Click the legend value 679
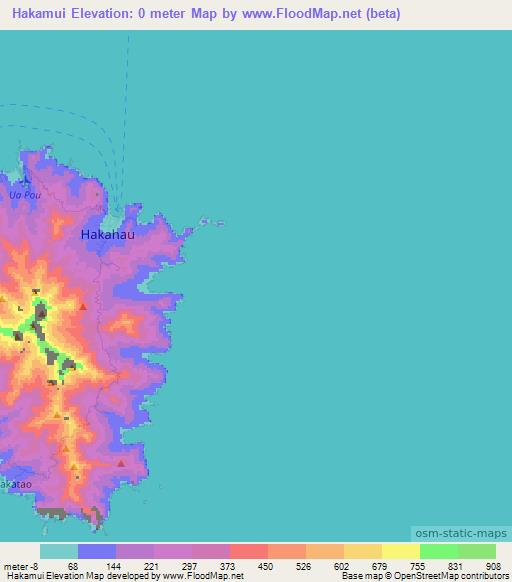 [379, 567]
